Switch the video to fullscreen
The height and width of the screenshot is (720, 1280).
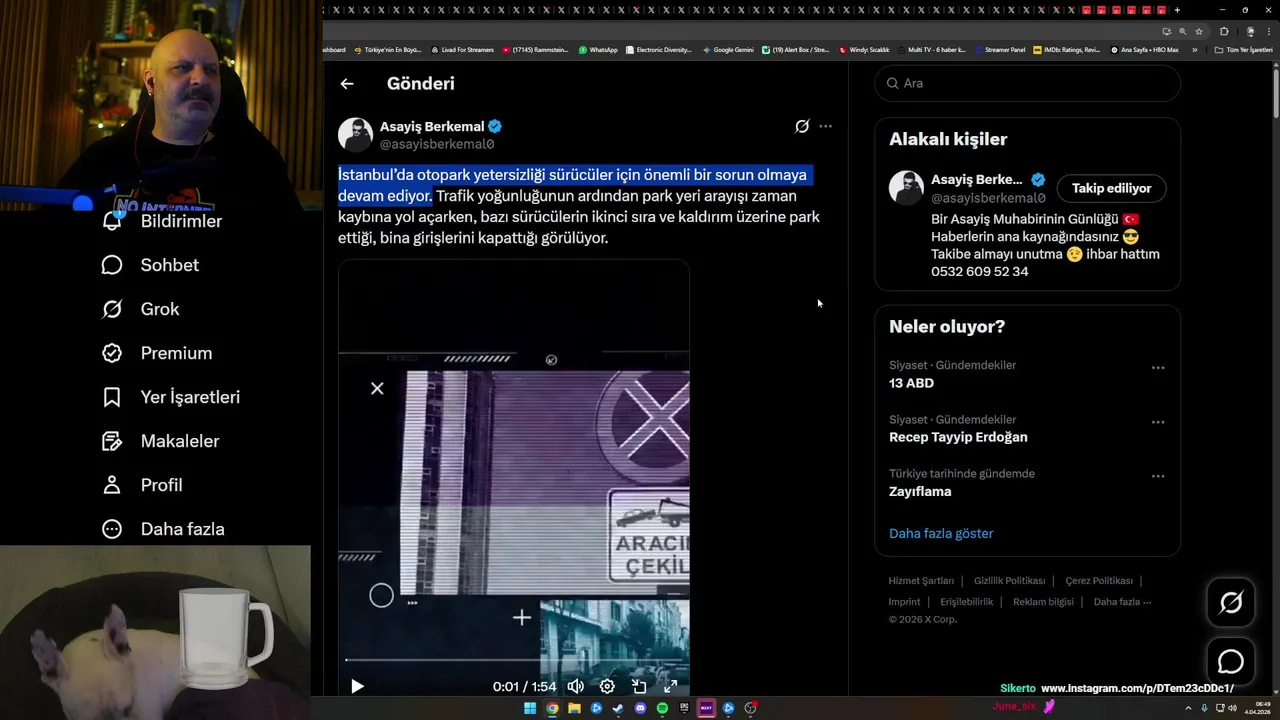[x=671, y=686]
